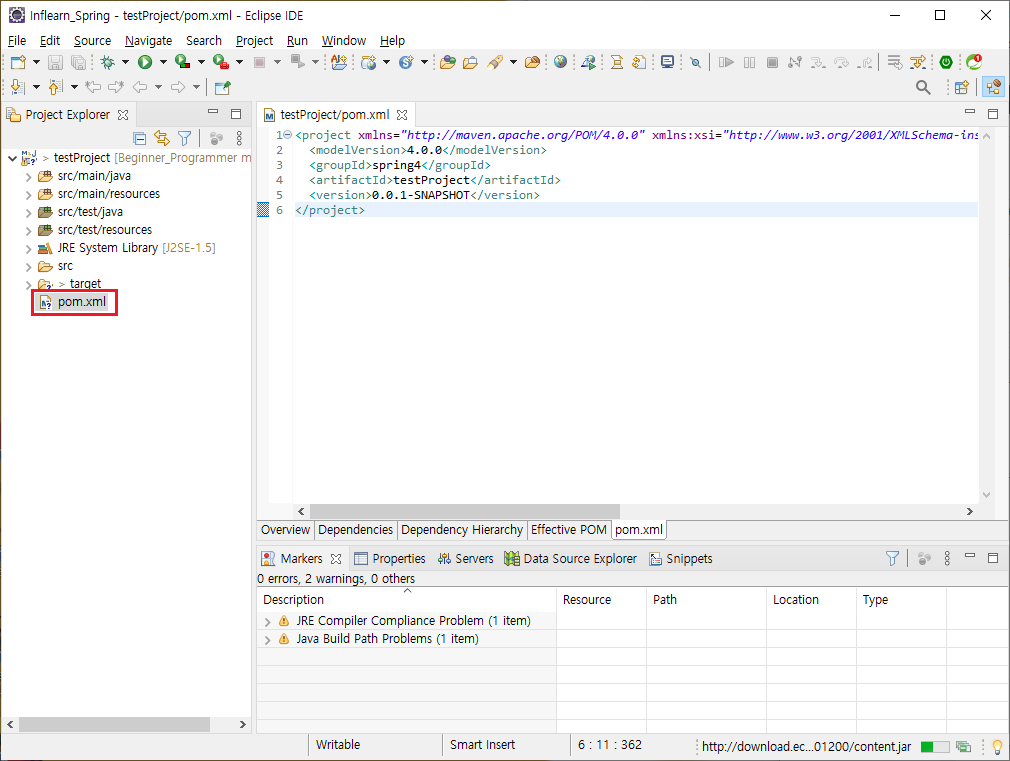The image size is (1010, 761).
Task: Open the Data Source Explorer tab
Action: click(570, 559)
